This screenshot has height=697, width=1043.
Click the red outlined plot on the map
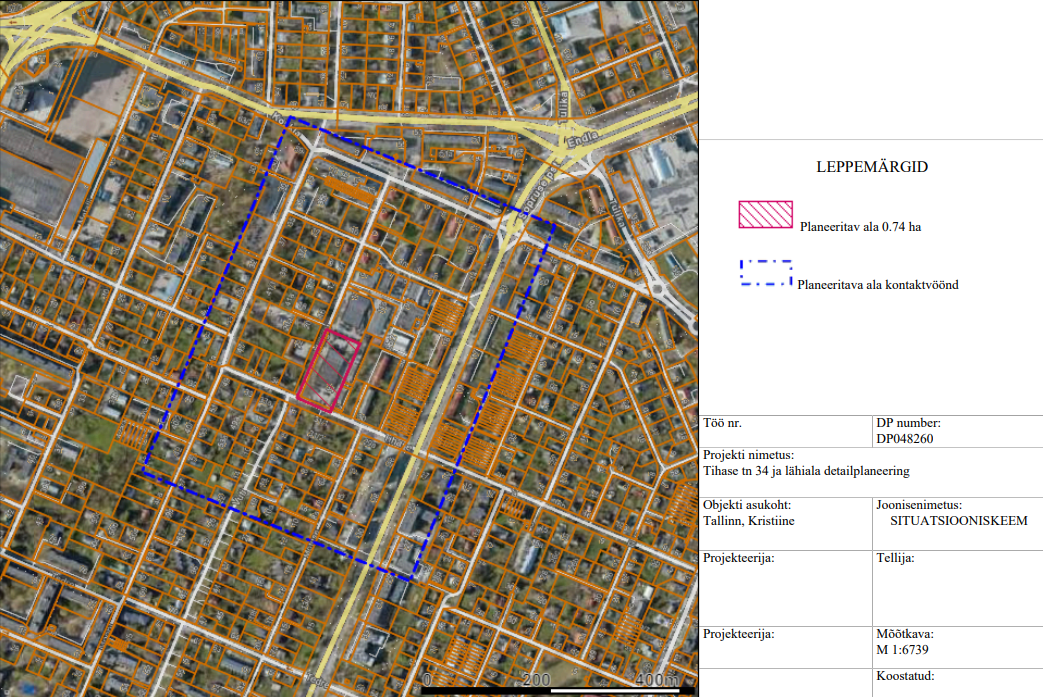pyautogui.click(x=331, y=368)
